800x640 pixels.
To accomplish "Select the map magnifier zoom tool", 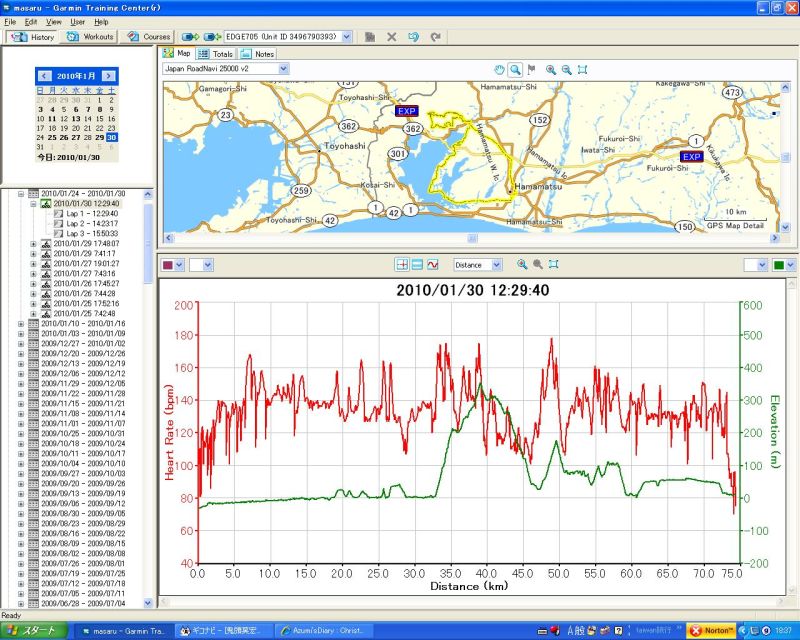I will click(515, 69).
